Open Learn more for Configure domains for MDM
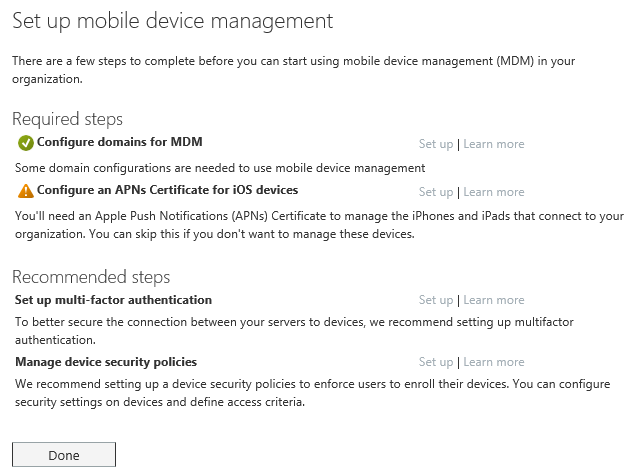The width and height of the screenshot is (630, 475). click(x=494, y=144)
